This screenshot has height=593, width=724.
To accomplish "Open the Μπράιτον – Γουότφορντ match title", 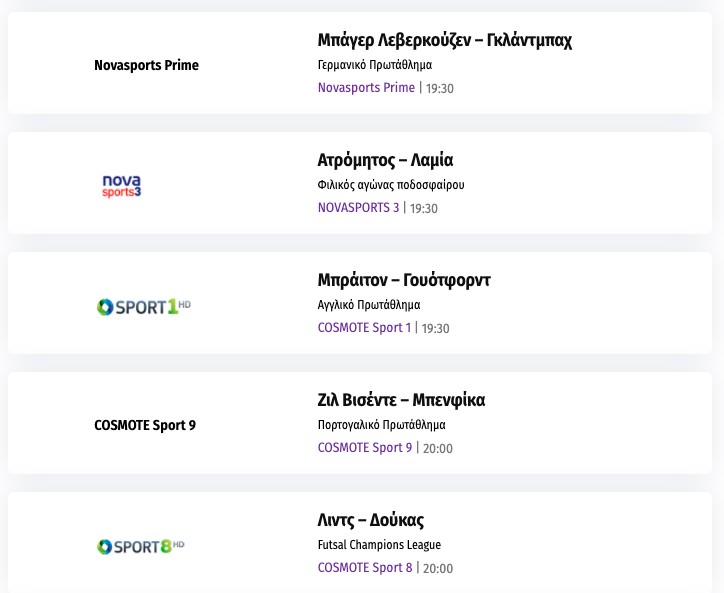I will 404,280.
